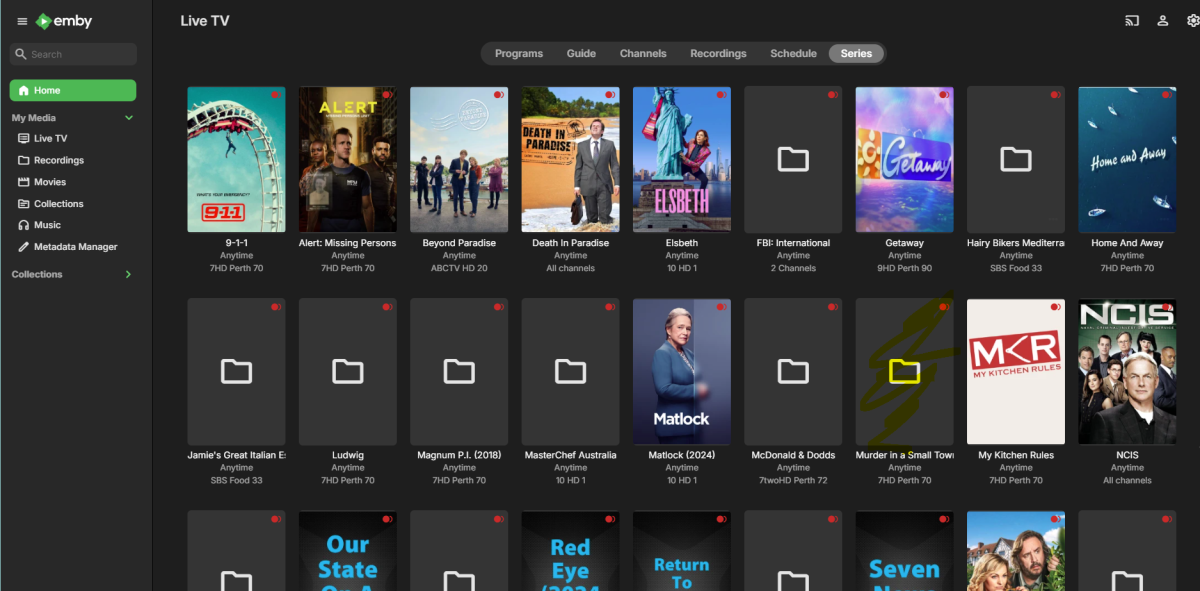Viewport: 1200px width, 591px height.
Task: Click into the Search field
Action: 73,54
